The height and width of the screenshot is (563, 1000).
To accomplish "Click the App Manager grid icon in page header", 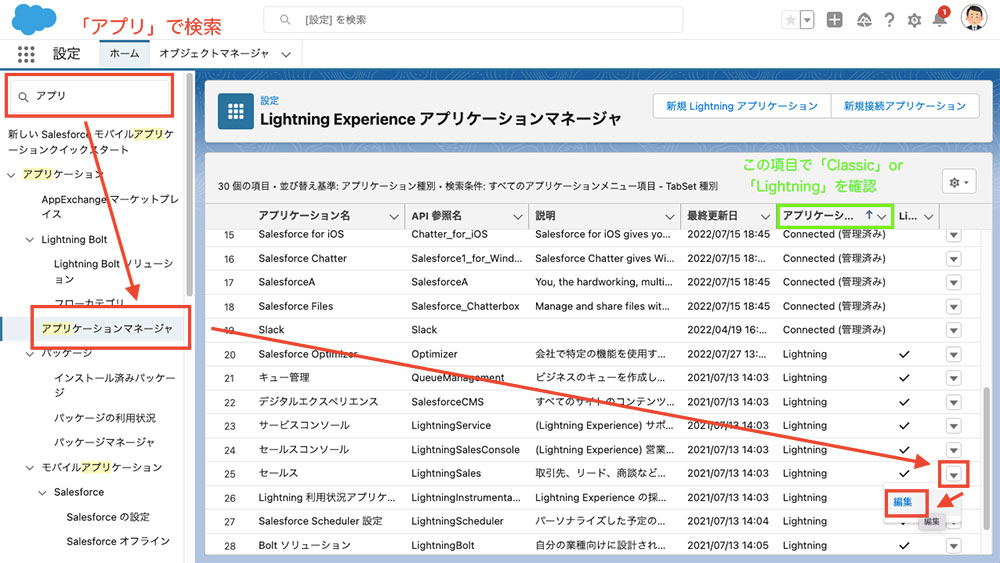I will [235, 112].
